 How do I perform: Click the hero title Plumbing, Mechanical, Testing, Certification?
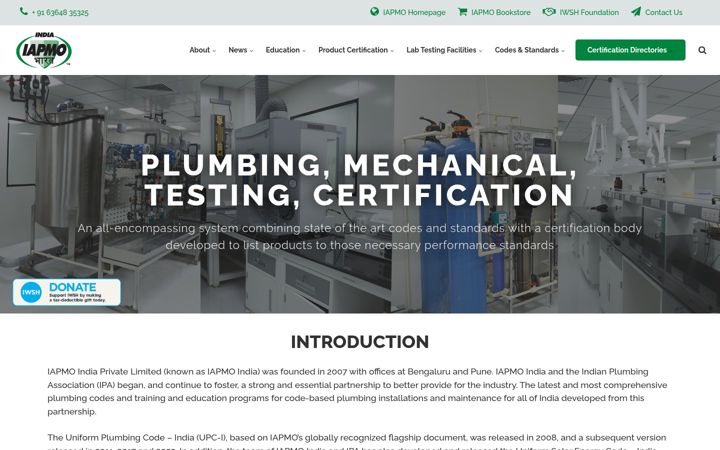[x=359, y=180]
